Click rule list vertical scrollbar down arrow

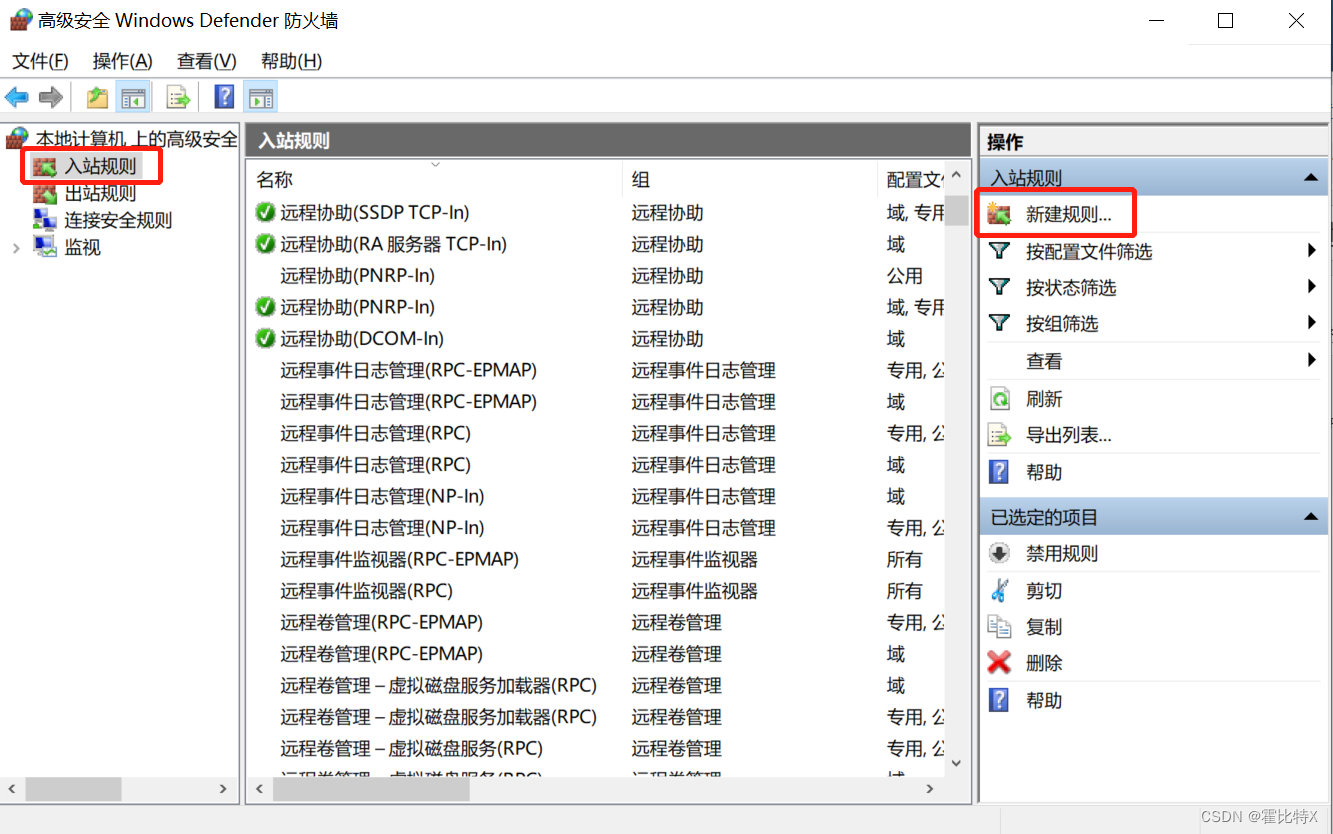tap(956, 763)
